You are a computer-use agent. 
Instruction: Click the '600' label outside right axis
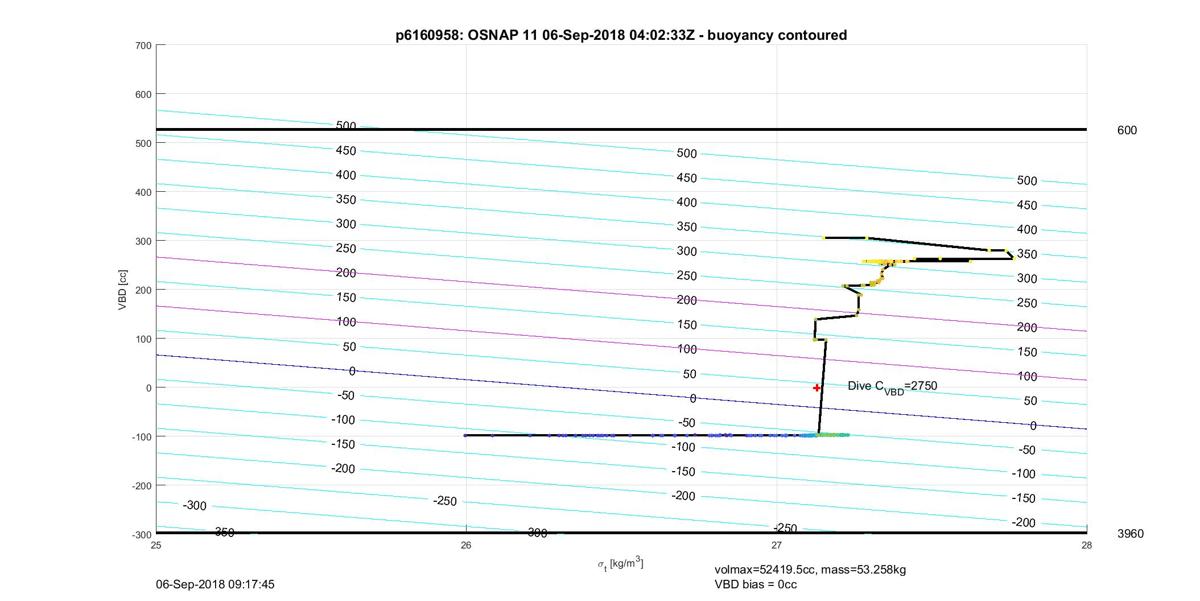(x=1127, y=130)
